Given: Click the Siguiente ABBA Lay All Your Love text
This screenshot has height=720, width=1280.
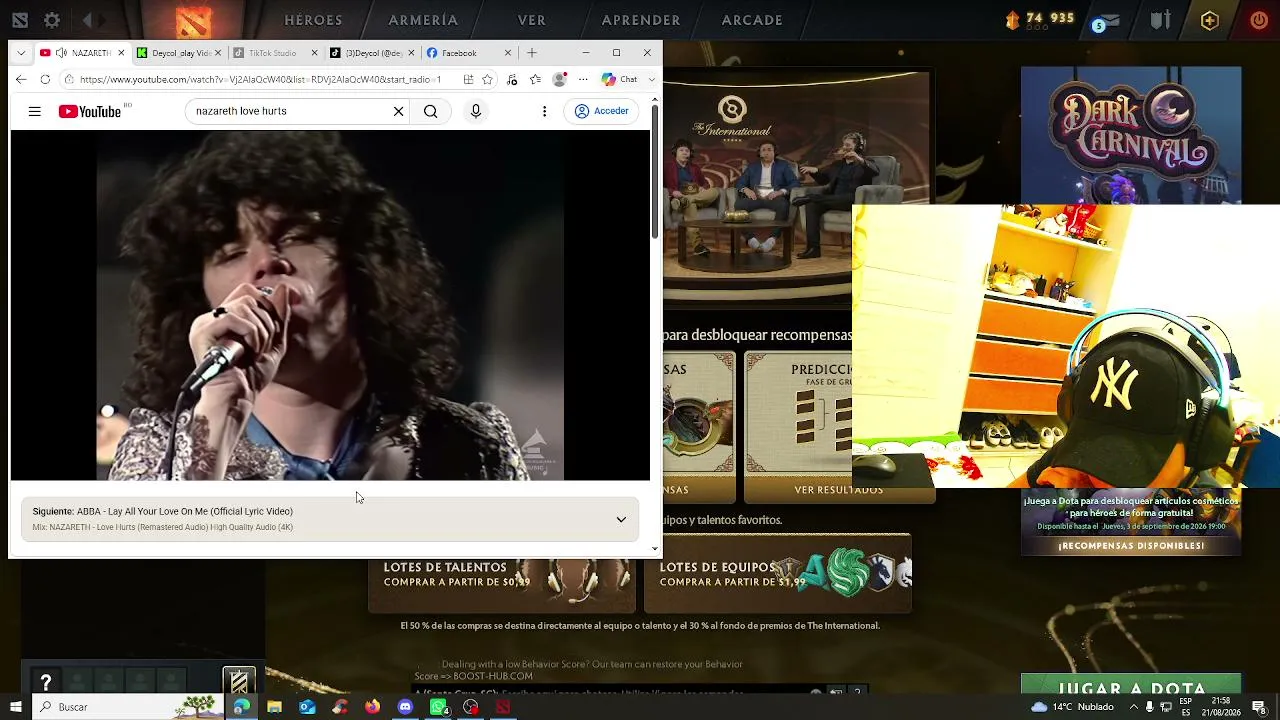Looking at the screenshot, I should click(x=163, y=511).
